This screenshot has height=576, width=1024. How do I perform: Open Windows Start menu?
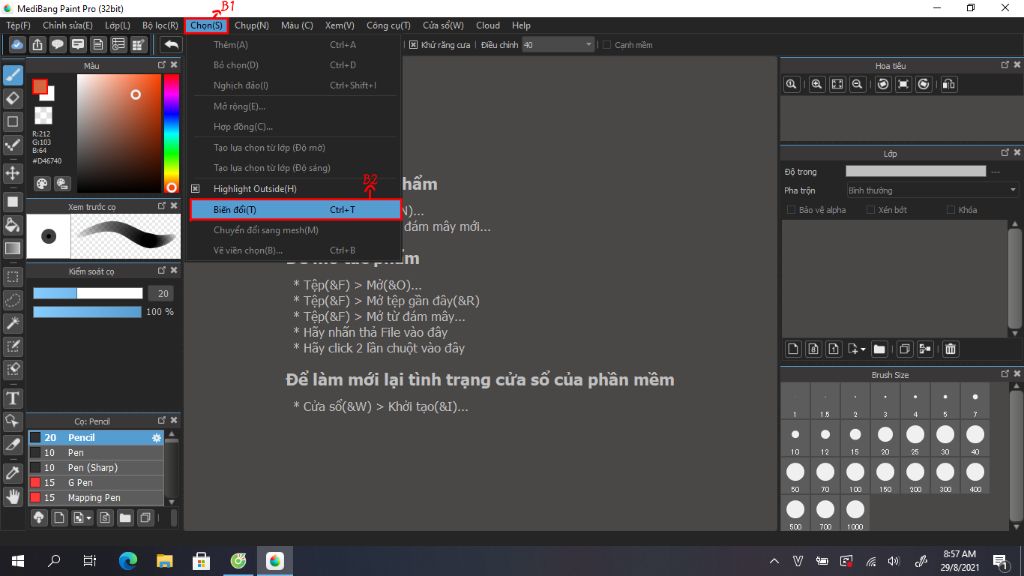coord(18,561)
